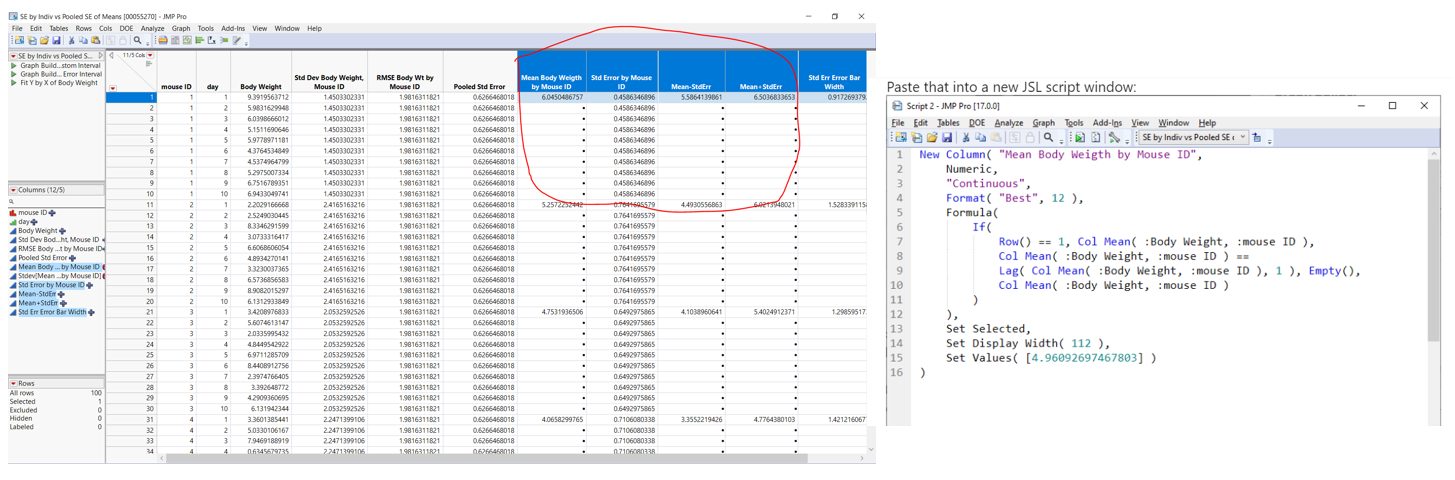Click the Columns panel search field
Screen dimensions: 1455x480
(56, 202)
